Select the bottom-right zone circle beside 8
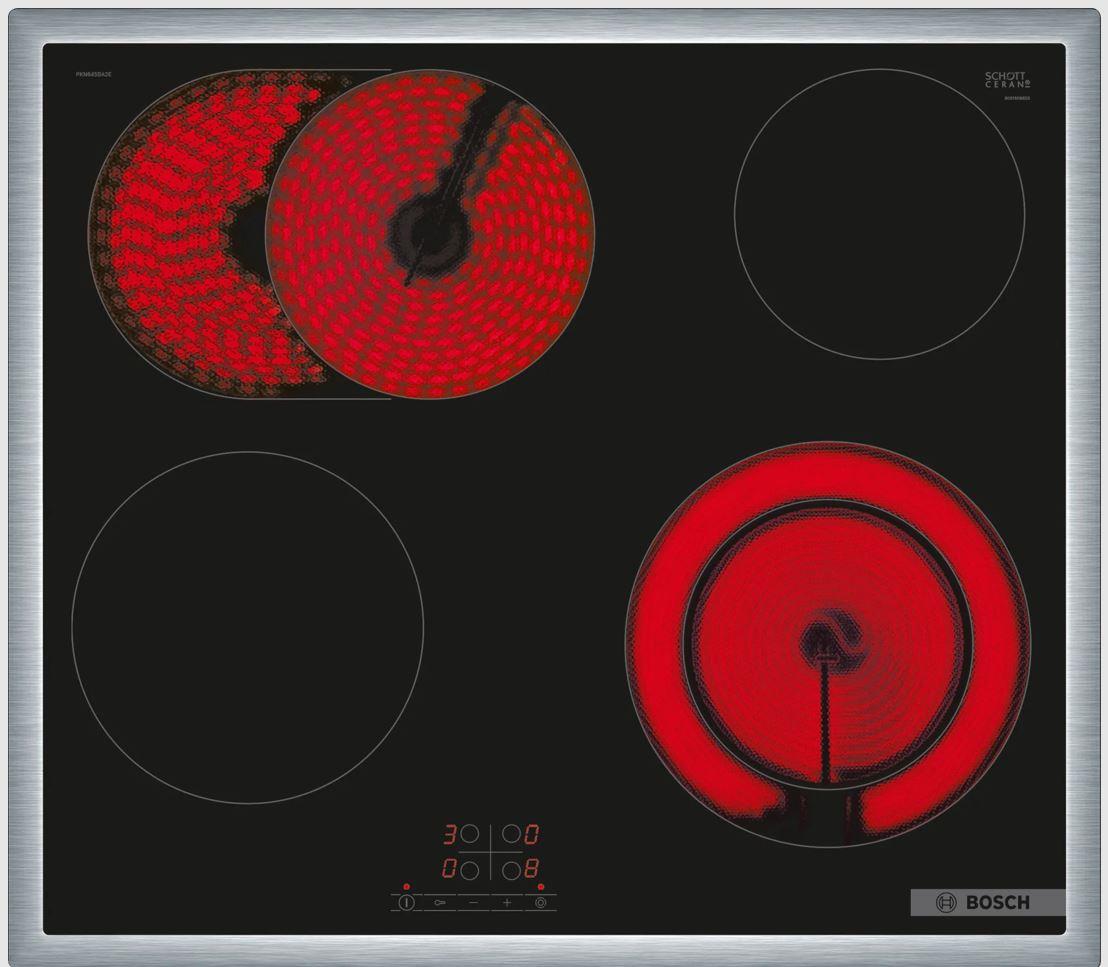 [x=512, y=869]
